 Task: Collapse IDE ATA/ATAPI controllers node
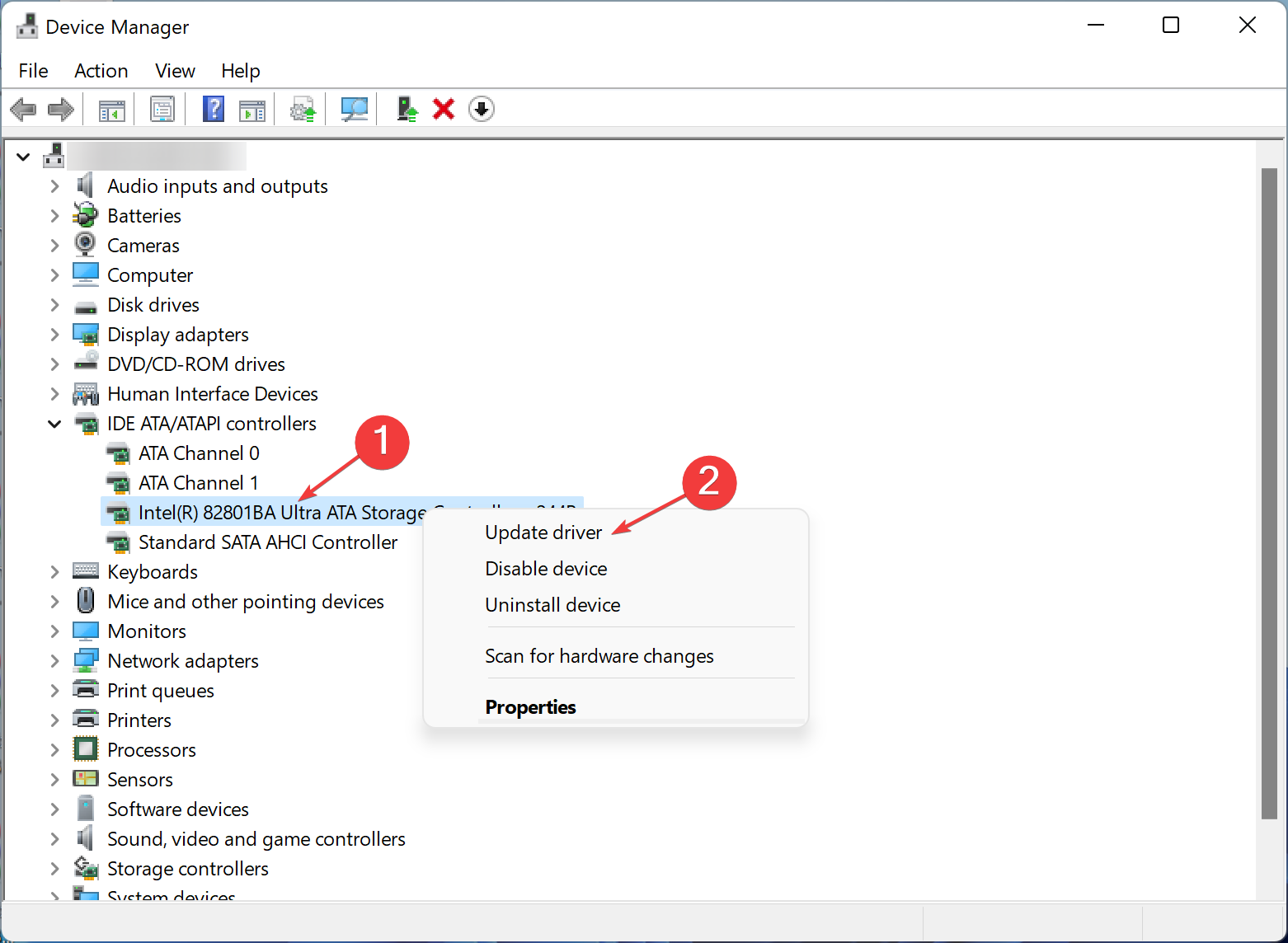tap(54, 424)
